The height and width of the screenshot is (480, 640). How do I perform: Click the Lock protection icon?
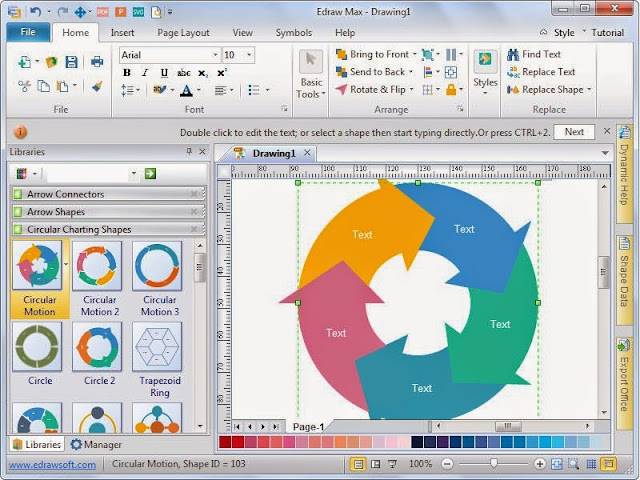click(x=451, y=89)
